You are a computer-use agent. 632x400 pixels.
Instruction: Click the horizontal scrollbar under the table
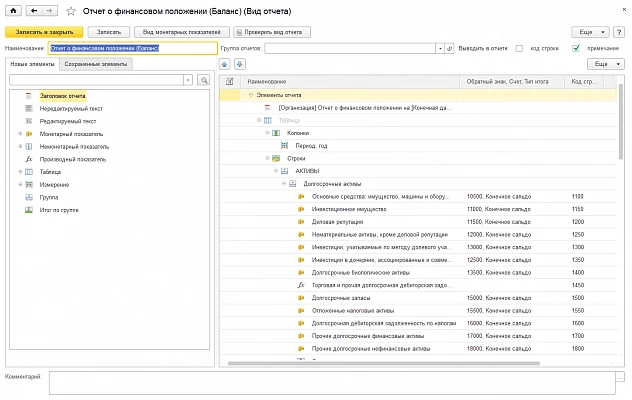pos(384,363)
